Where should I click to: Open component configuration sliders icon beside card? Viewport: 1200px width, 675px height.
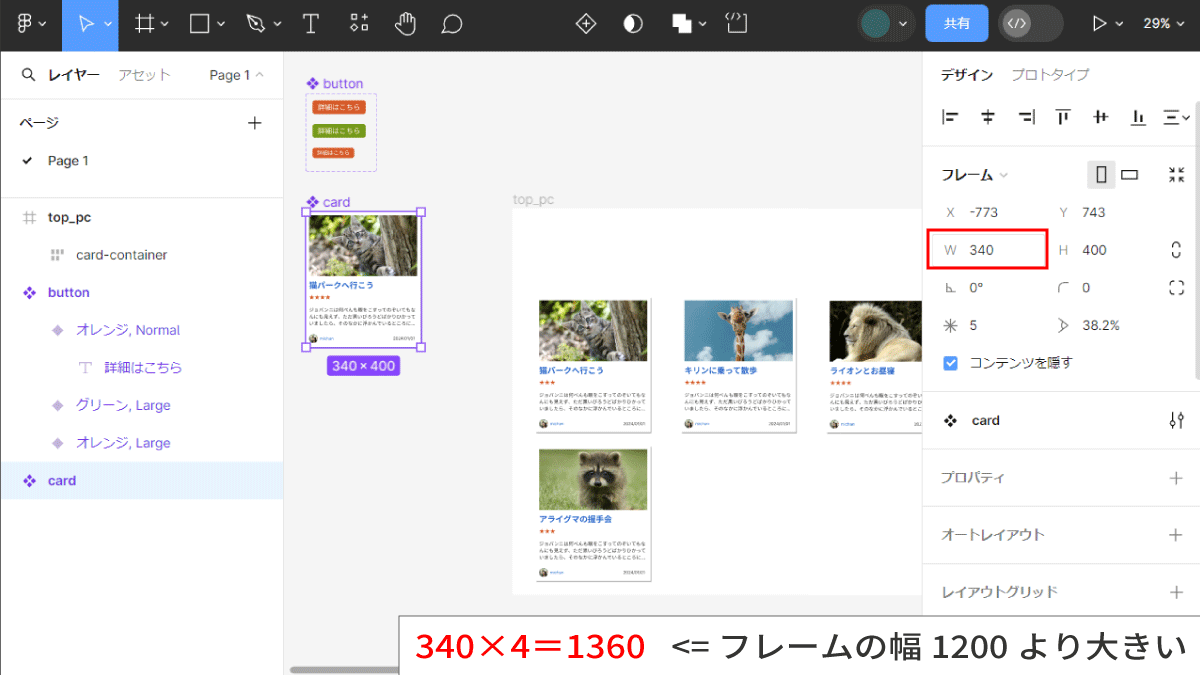[1176, 421]
